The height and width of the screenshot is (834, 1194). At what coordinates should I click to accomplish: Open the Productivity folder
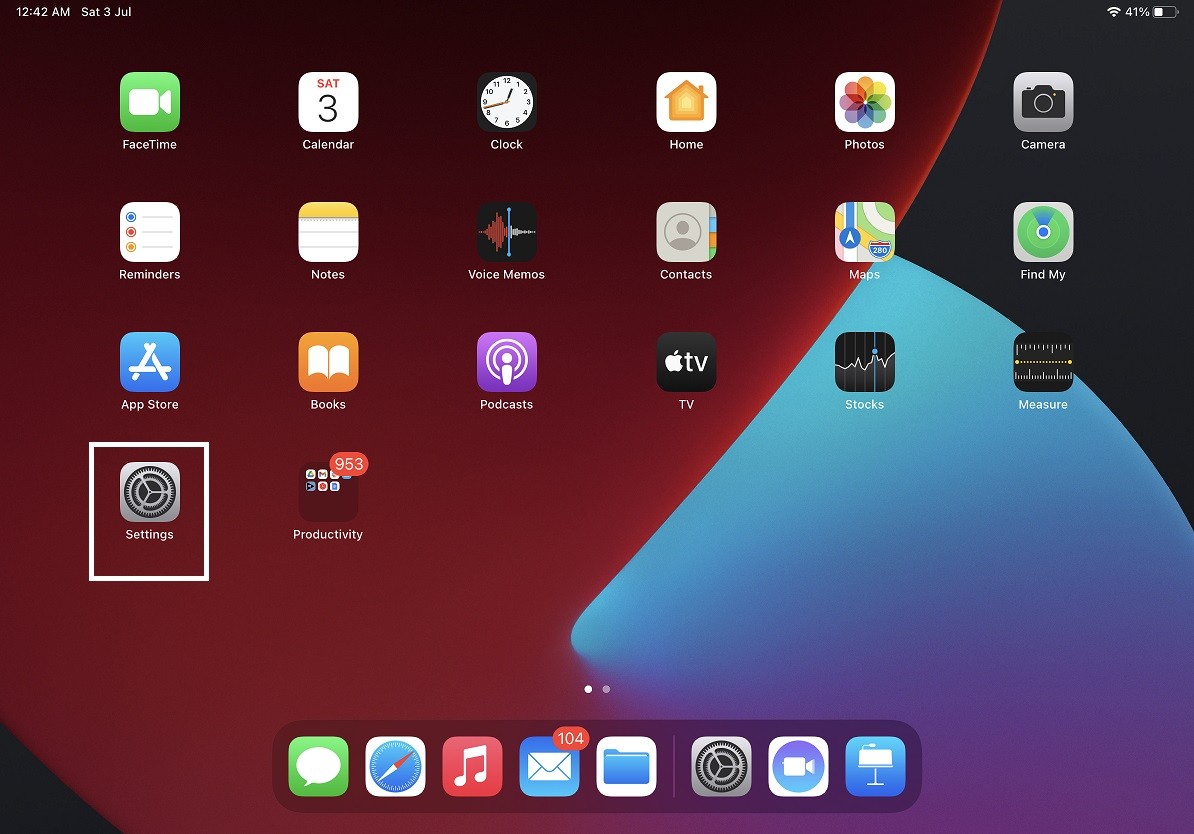[328, 492]
